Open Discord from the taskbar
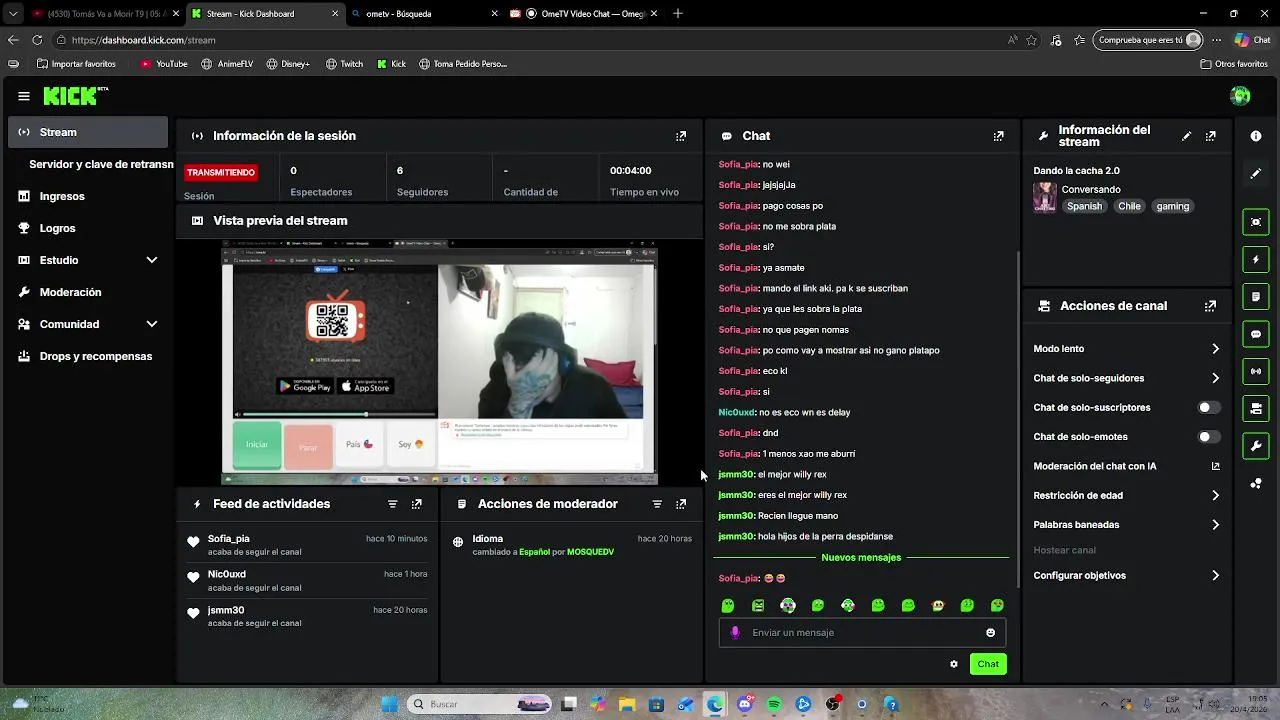 tap(745, 704)
